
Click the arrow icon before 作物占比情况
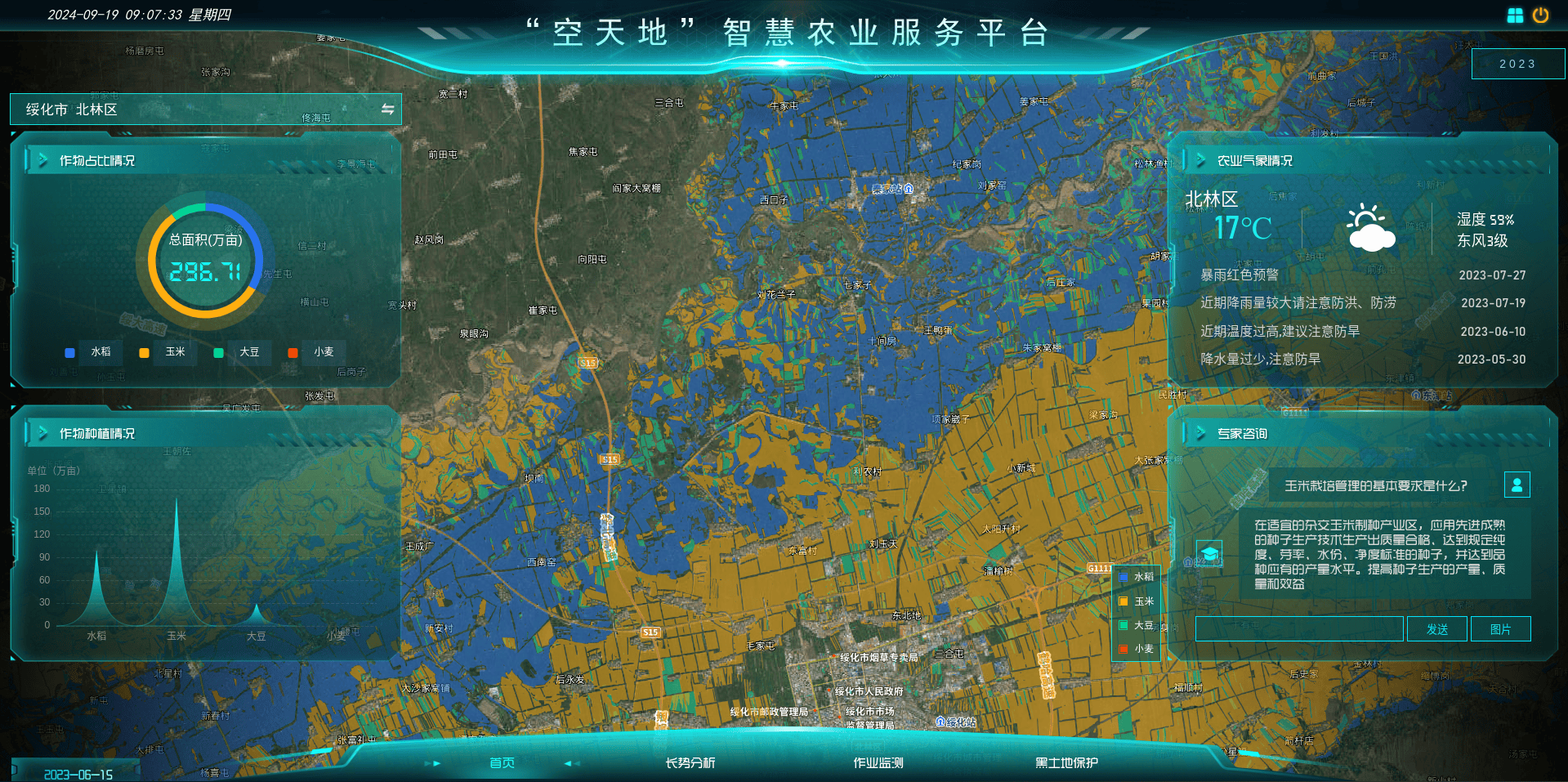(x=43, y=160)
